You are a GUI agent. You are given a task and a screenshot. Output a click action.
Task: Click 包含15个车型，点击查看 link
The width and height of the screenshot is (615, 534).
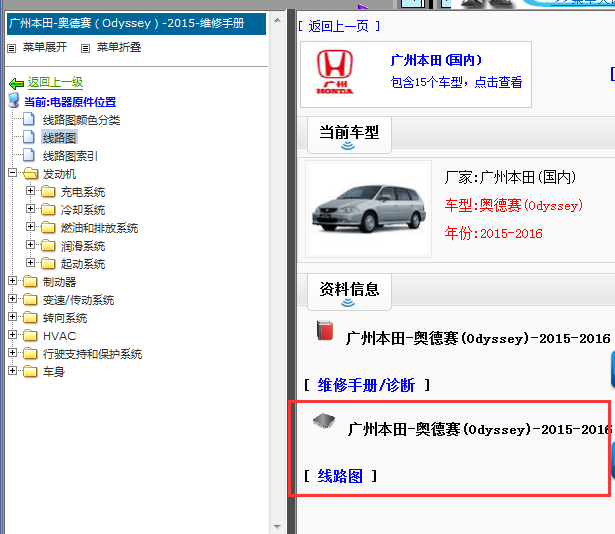pyautogui.click(x=456, y=82)
